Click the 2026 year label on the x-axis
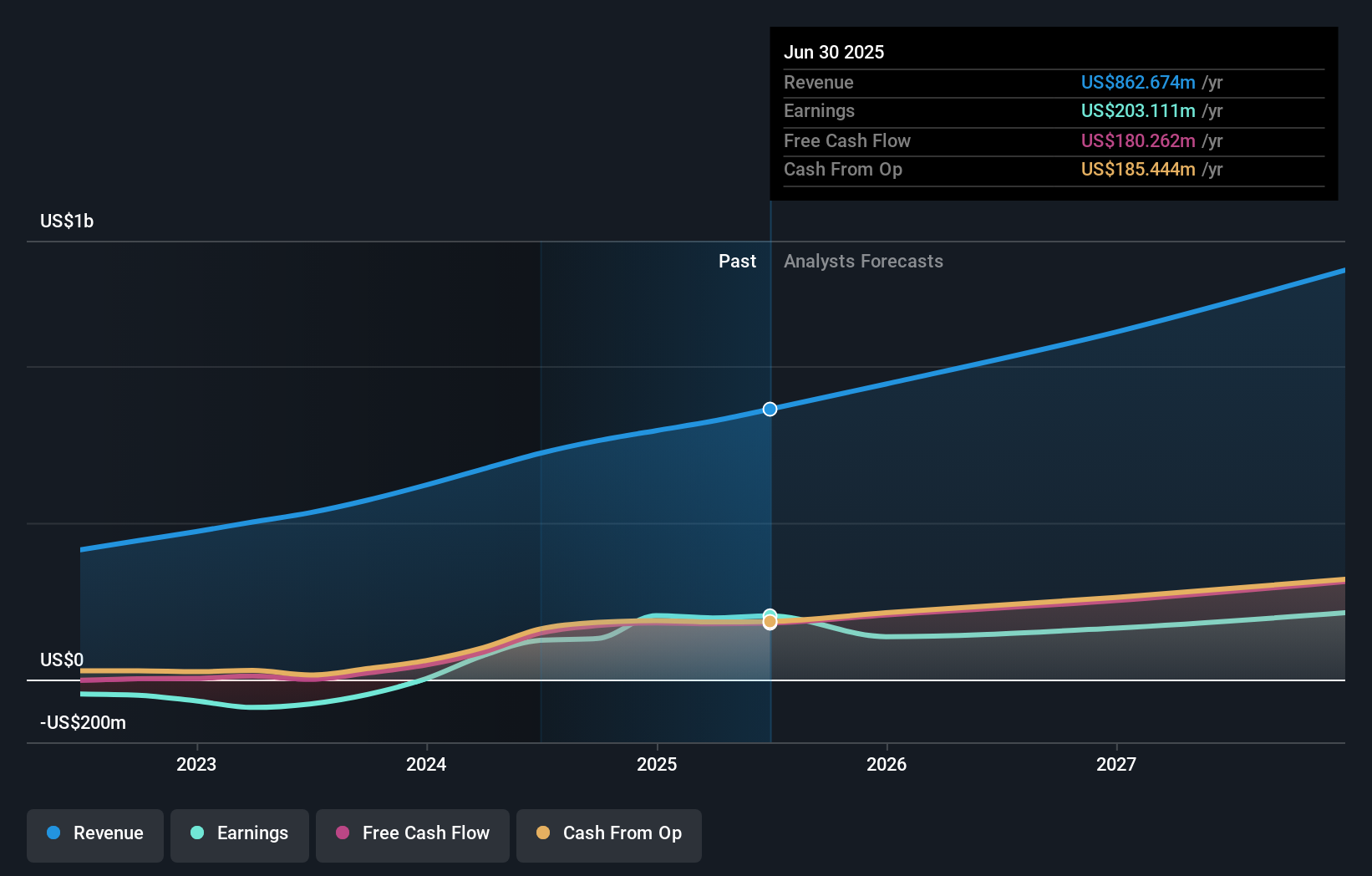The width and height of the screenshot is (1372, 876). coord(887,763)
